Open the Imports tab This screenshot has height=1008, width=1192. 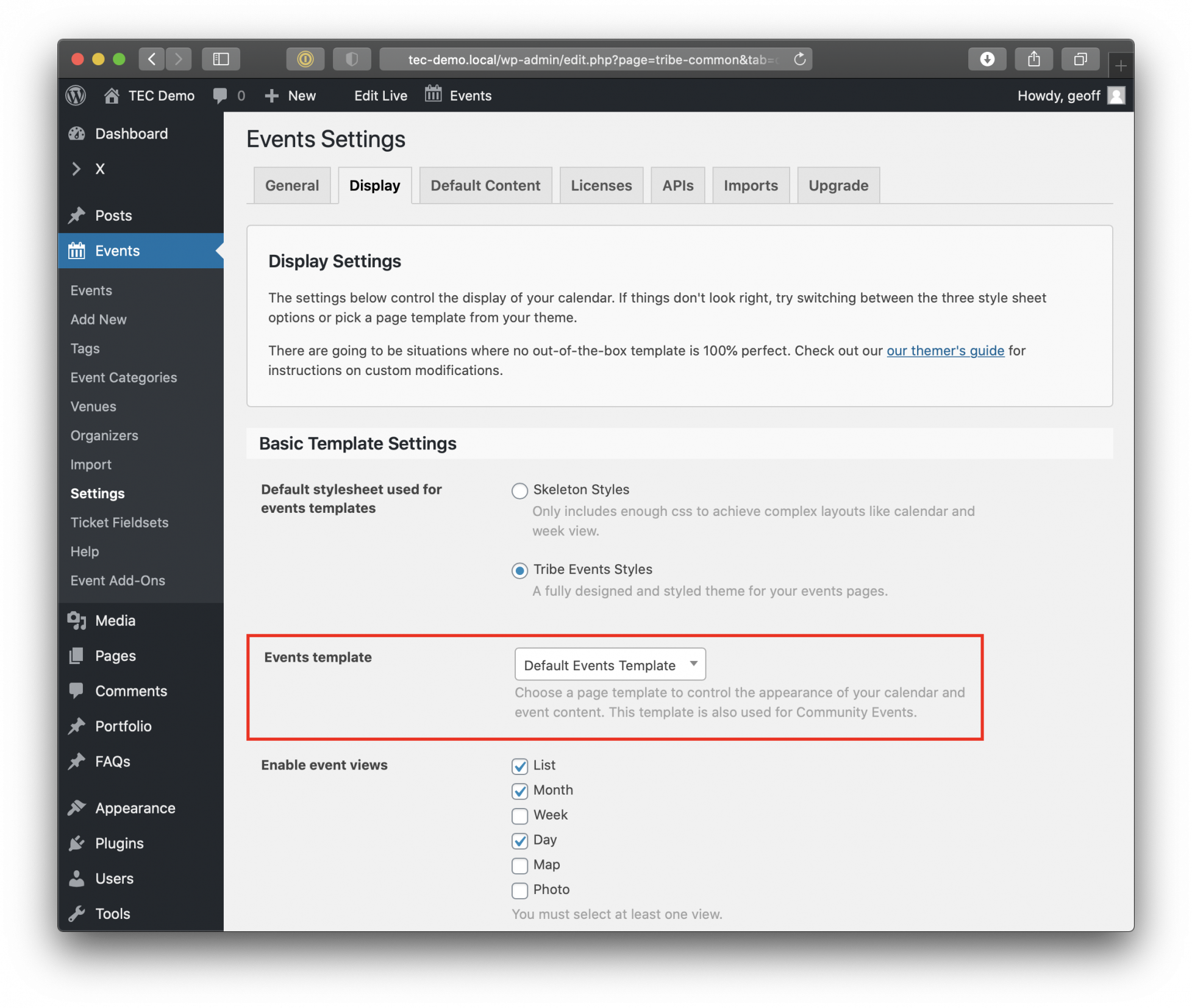tap(751, 185)
